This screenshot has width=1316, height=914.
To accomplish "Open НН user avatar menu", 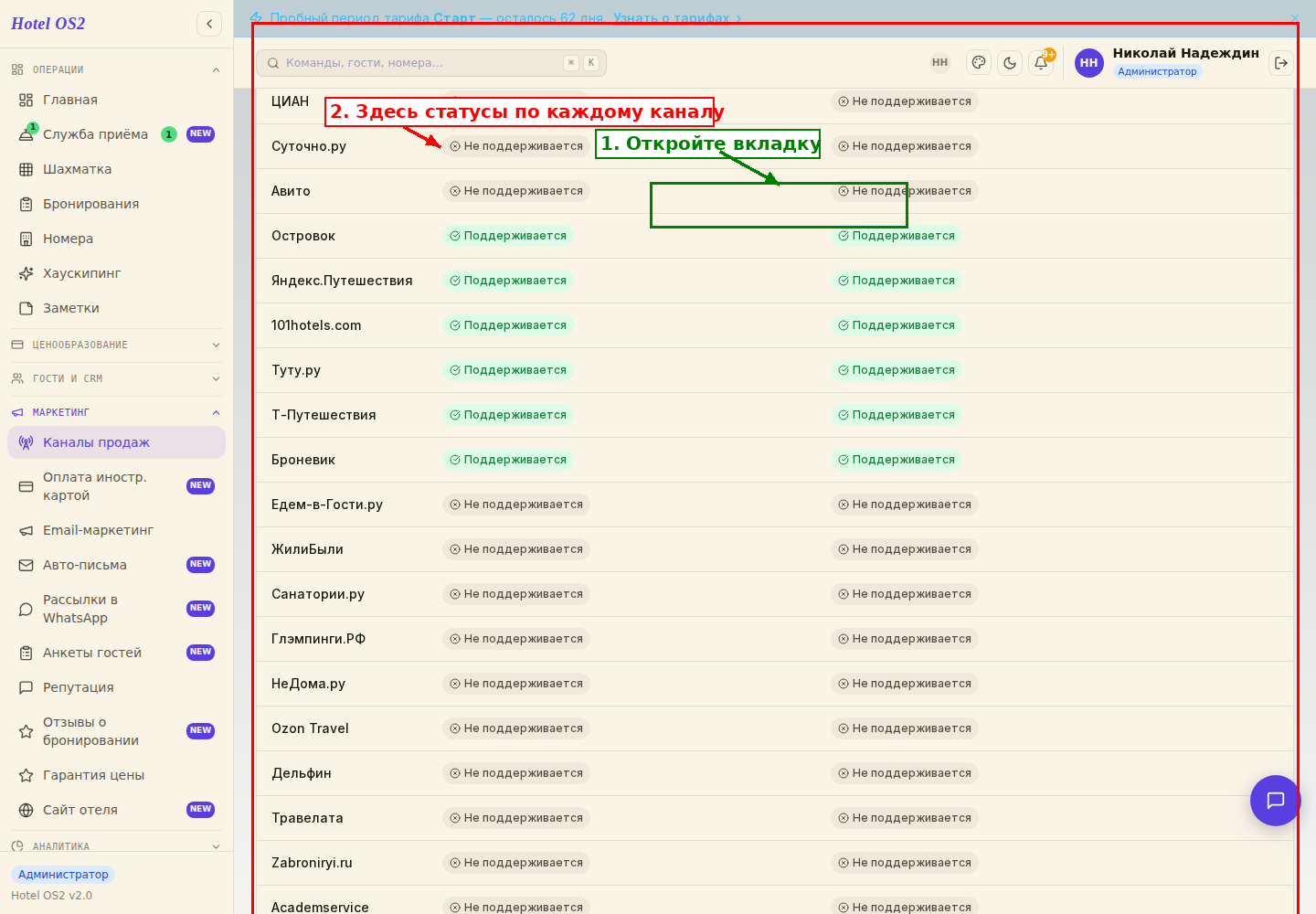I will 1088,63.
